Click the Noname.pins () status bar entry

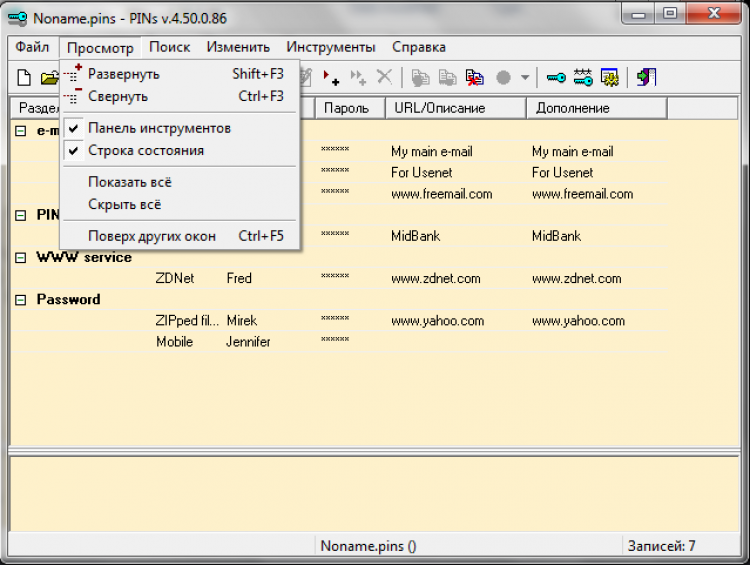click(x=368, y=546)
